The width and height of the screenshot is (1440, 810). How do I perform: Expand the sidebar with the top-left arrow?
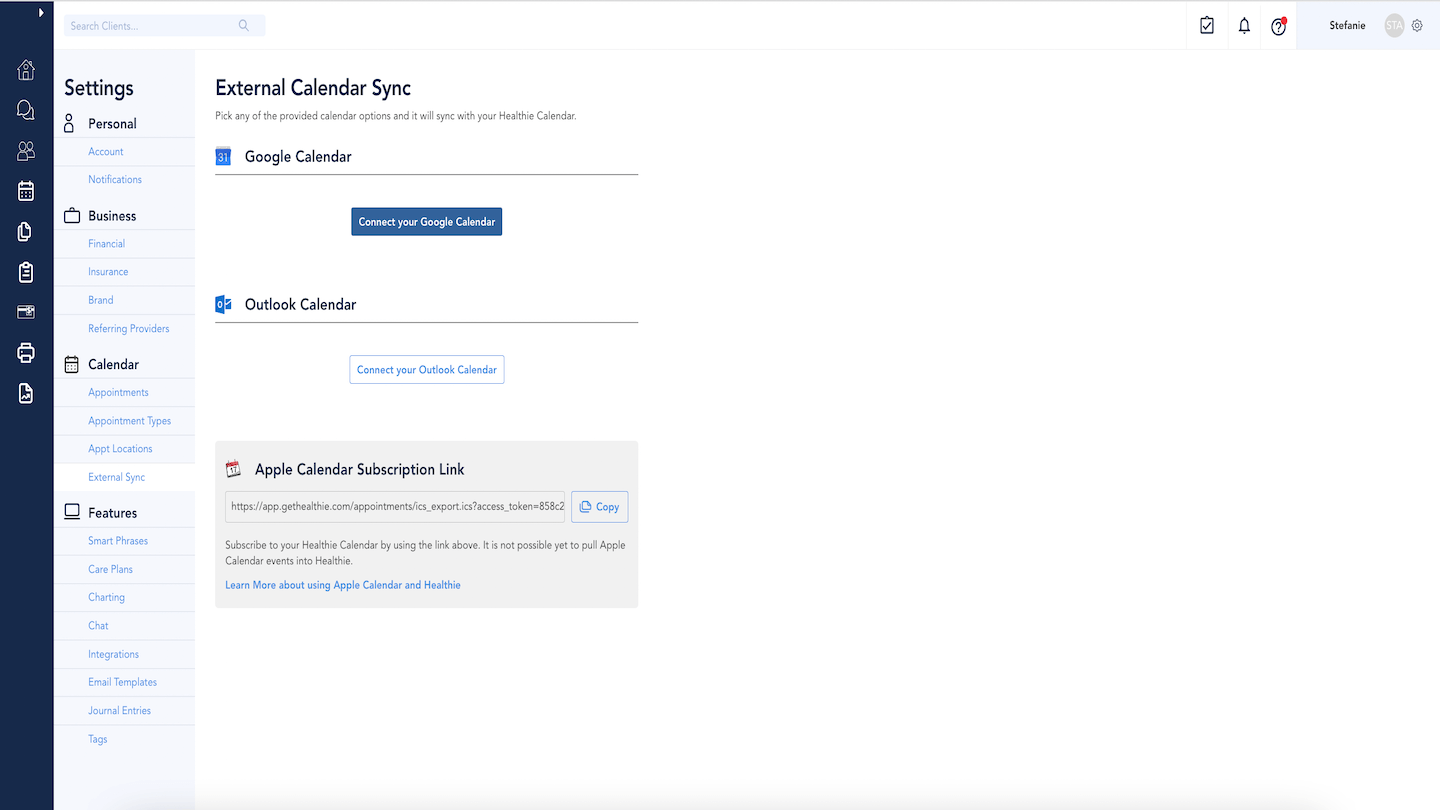click(41, 13)
